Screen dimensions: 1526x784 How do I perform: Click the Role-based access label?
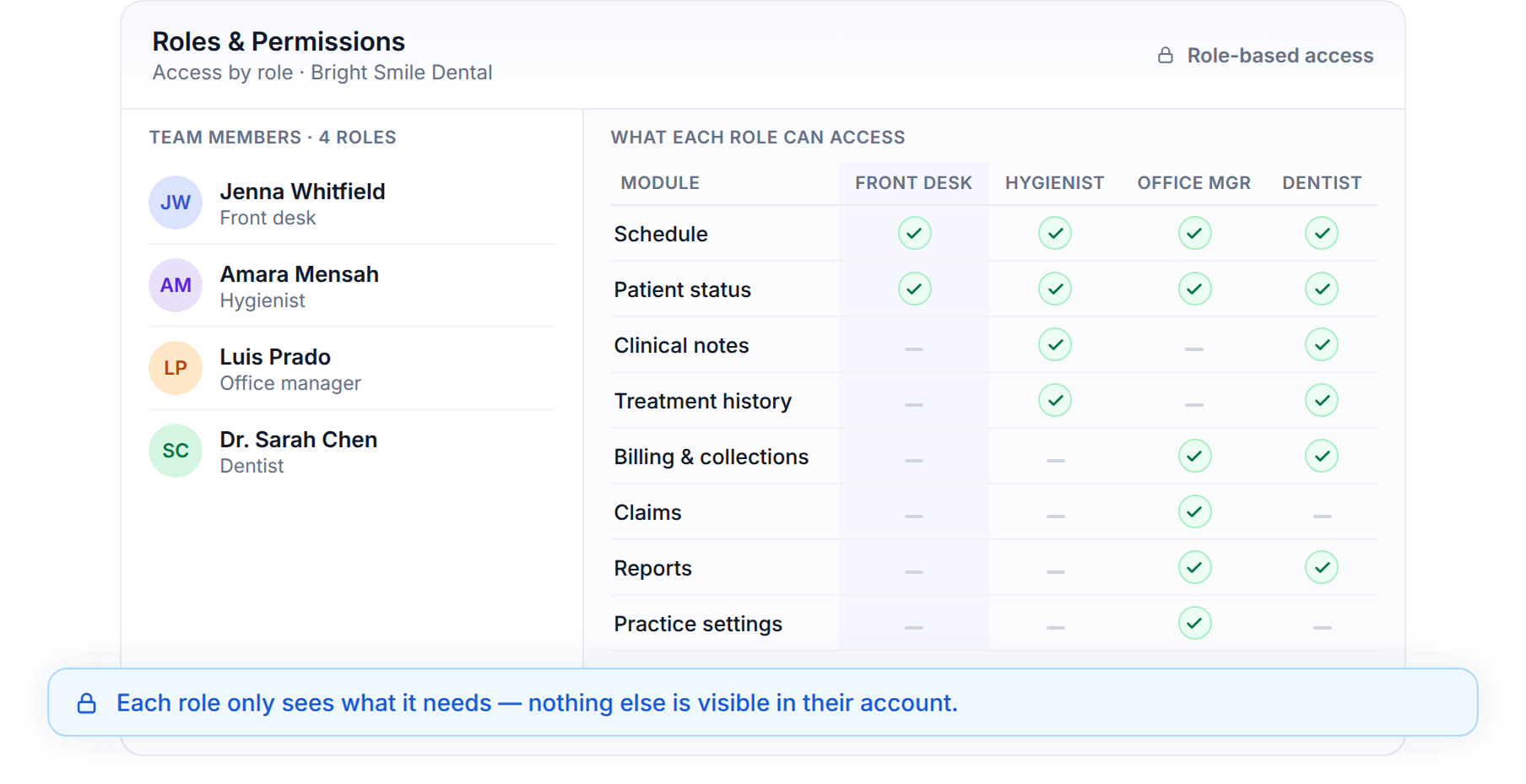coord(1280,56)
